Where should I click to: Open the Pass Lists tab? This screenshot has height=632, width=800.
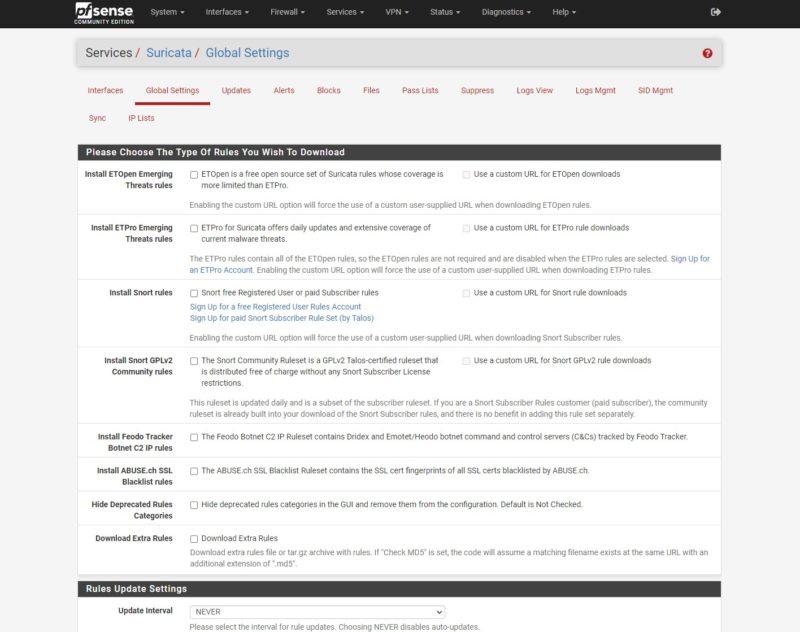click(420, 90)
